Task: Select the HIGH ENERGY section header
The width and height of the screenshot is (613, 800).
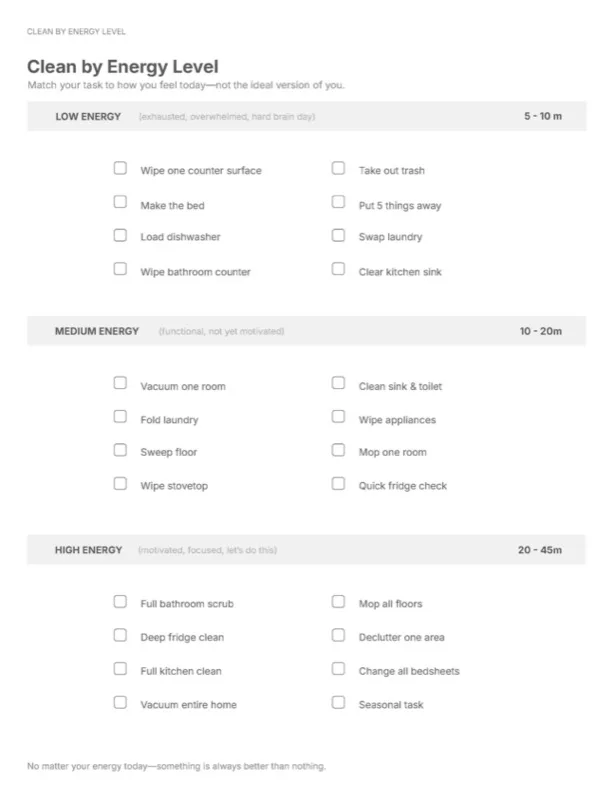Action: click(x=307, y=550)
